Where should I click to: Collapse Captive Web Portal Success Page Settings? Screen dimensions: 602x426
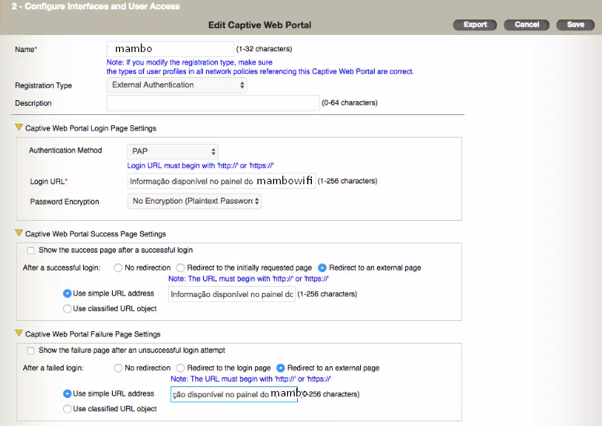point(19,233)
